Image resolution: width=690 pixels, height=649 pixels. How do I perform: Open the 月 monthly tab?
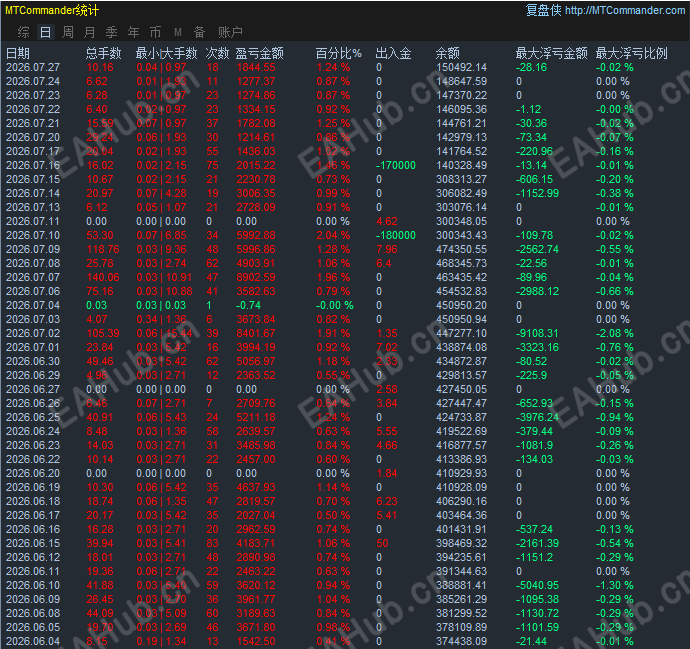pyautogui.click(x=89, y=32)
